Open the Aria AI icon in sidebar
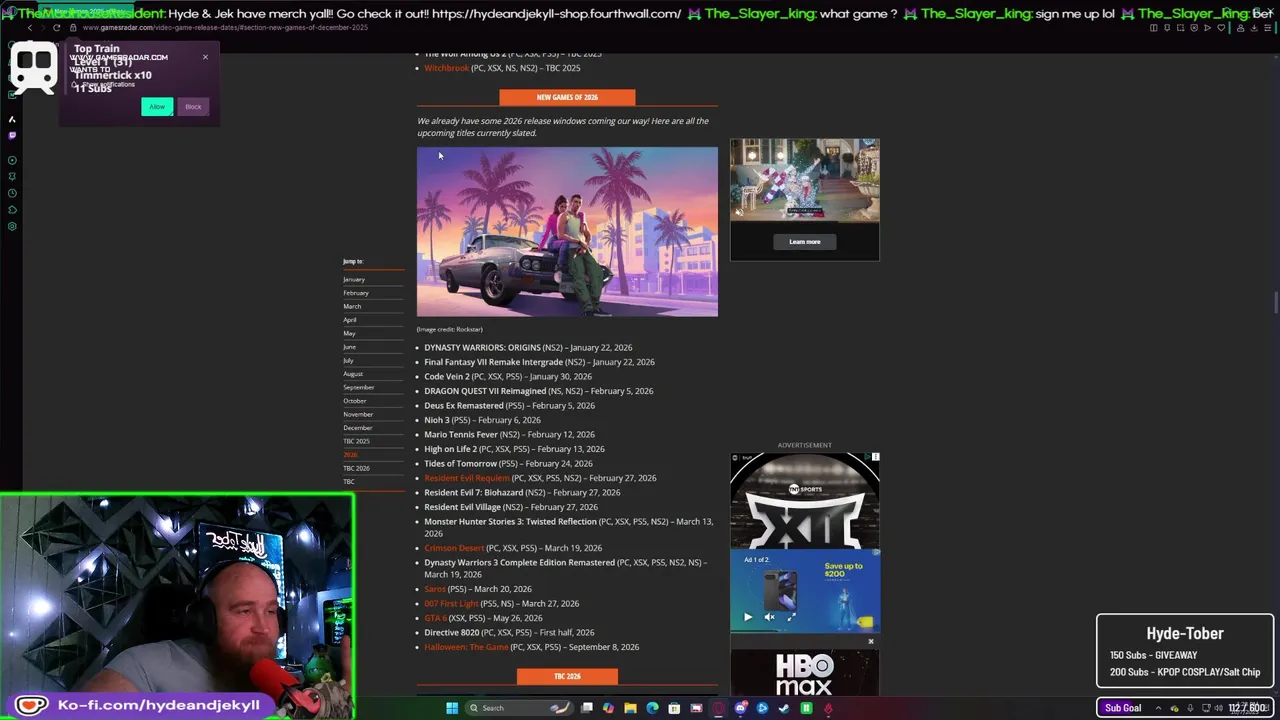 click(12, 119)
